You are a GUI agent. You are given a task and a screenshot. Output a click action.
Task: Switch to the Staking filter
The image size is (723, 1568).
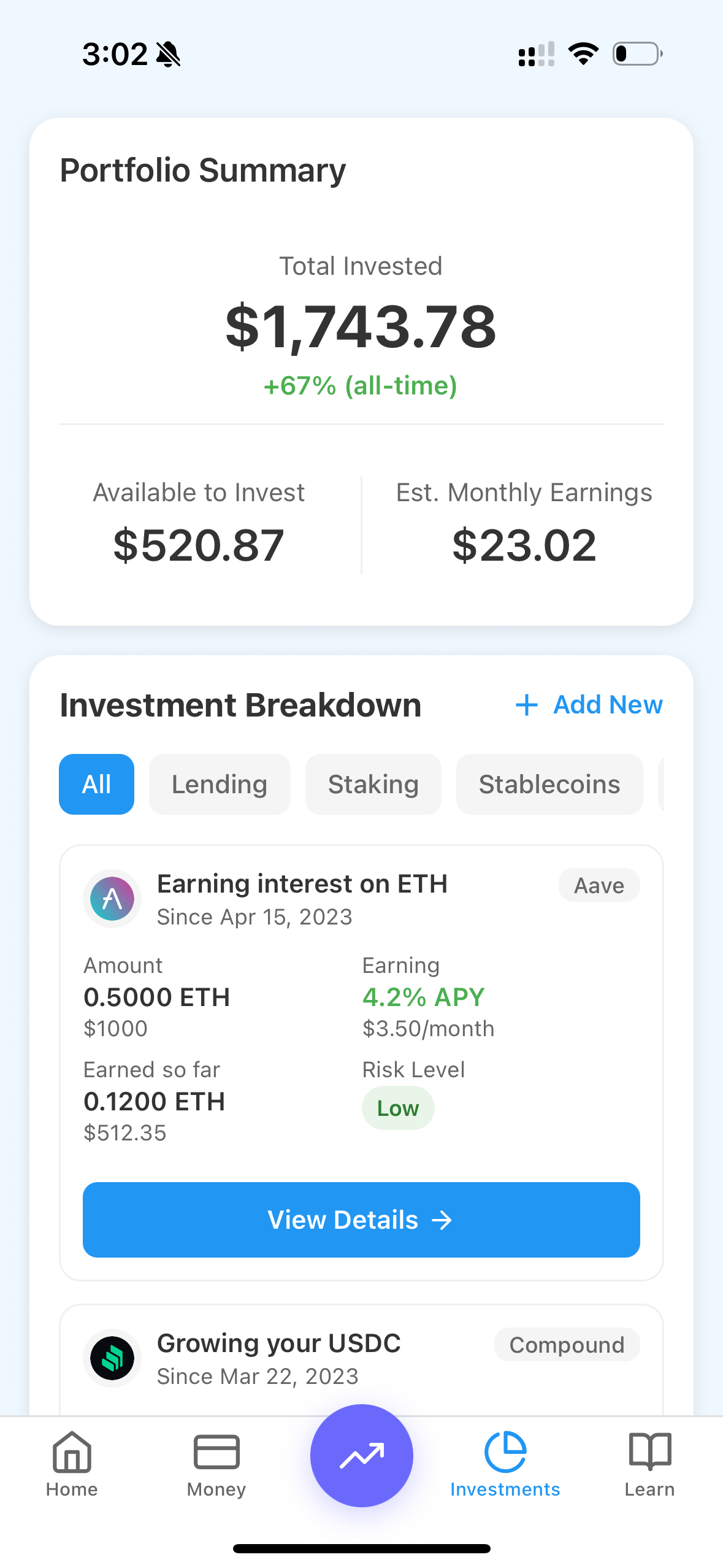point(373,784)
